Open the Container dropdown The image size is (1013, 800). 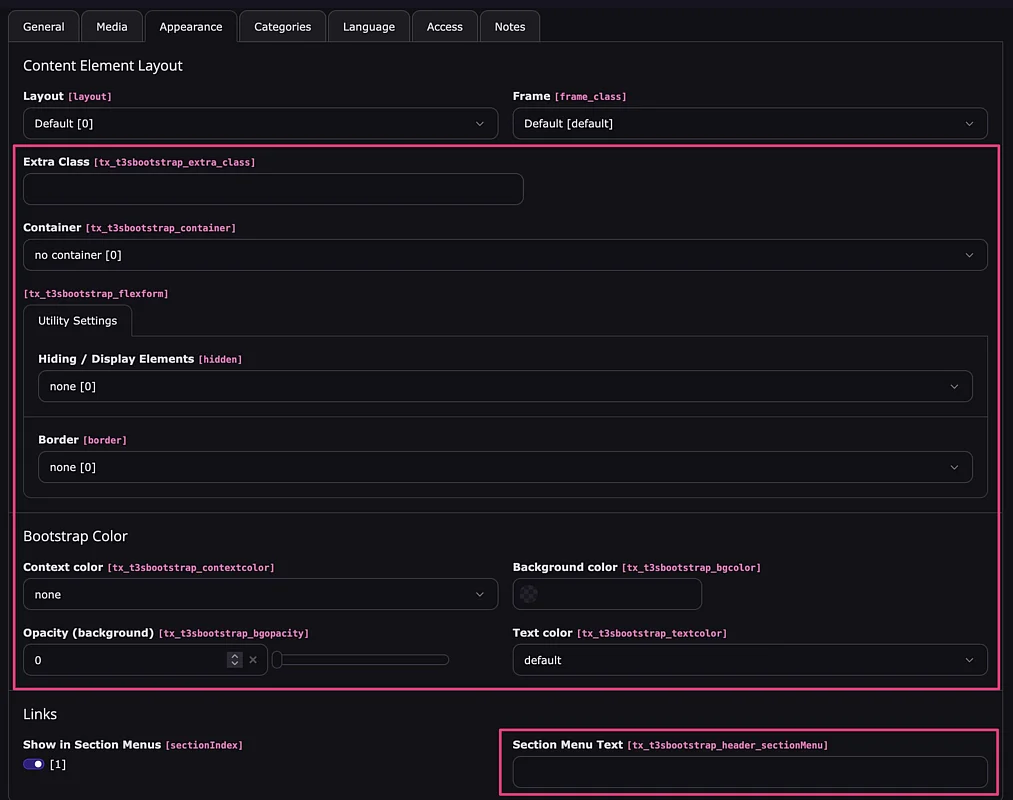tap(505, 255)
